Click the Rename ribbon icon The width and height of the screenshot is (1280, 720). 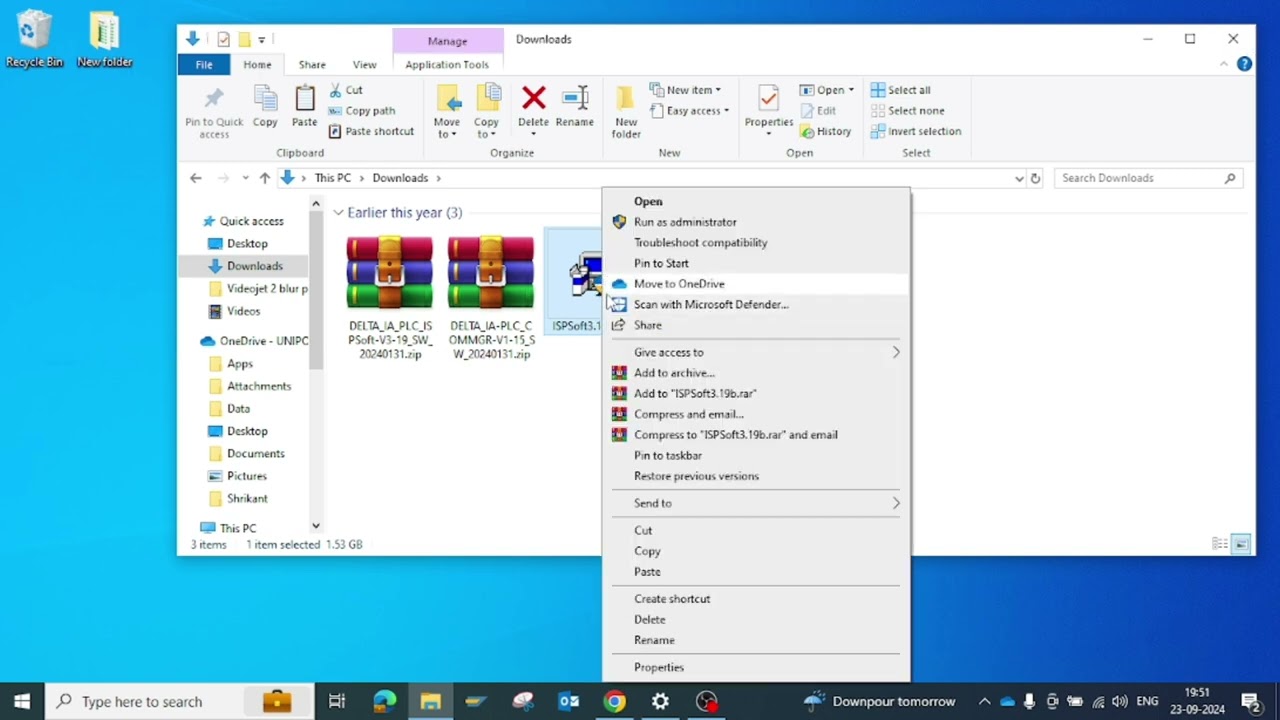(574, 106)
